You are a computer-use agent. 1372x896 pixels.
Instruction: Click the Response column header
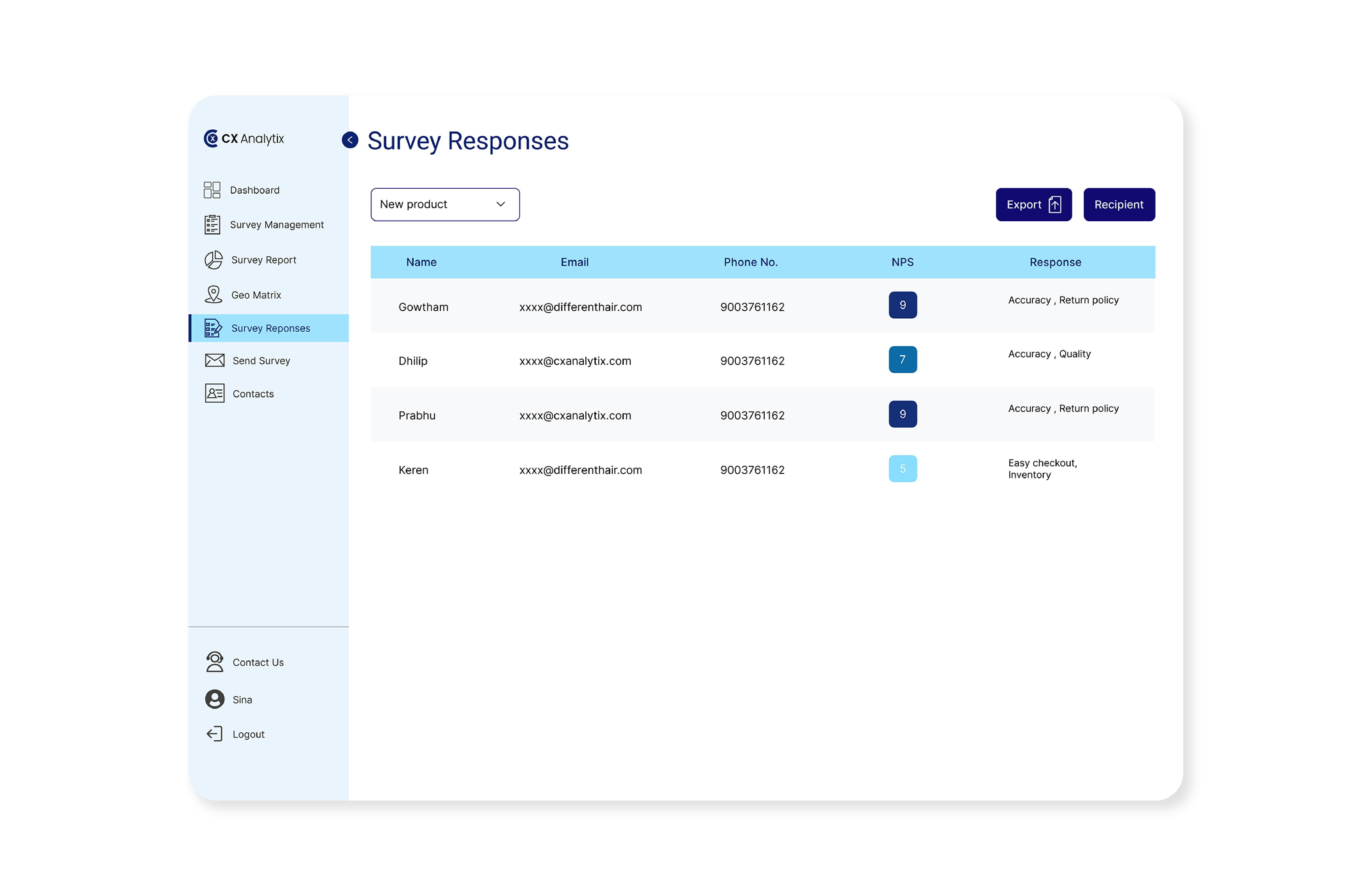point(1055,262)
